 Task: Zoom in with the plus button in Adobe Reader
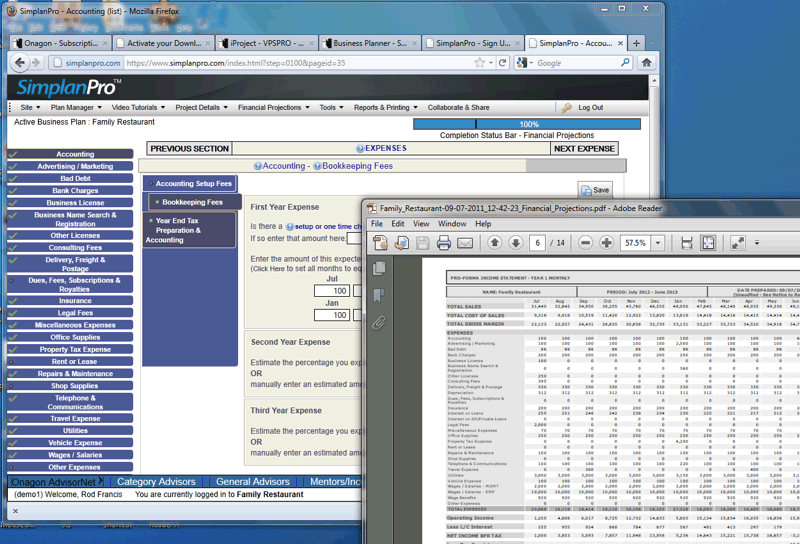pyautogui.click(x=606, y=243)
